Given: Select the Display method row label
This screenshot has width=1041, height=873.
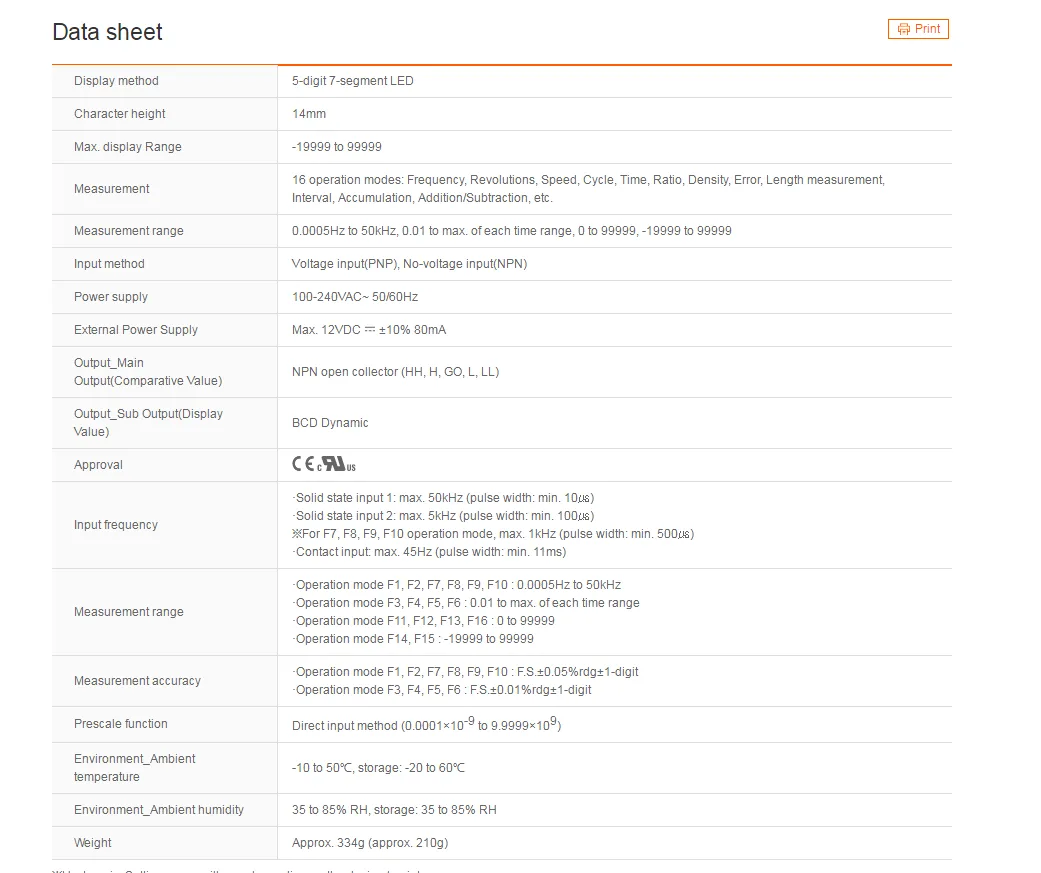Looking at the screenshot, I should click(x=116, y=81).
